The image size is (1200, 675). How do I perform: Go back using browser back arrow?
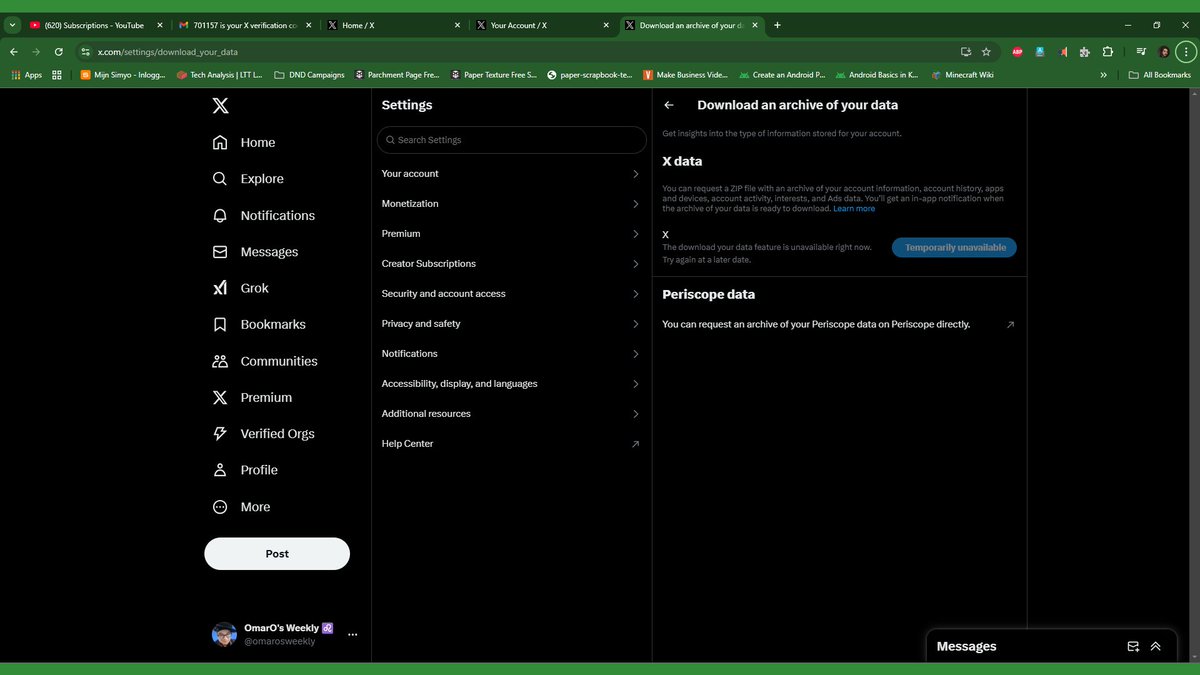click(14, 51)
